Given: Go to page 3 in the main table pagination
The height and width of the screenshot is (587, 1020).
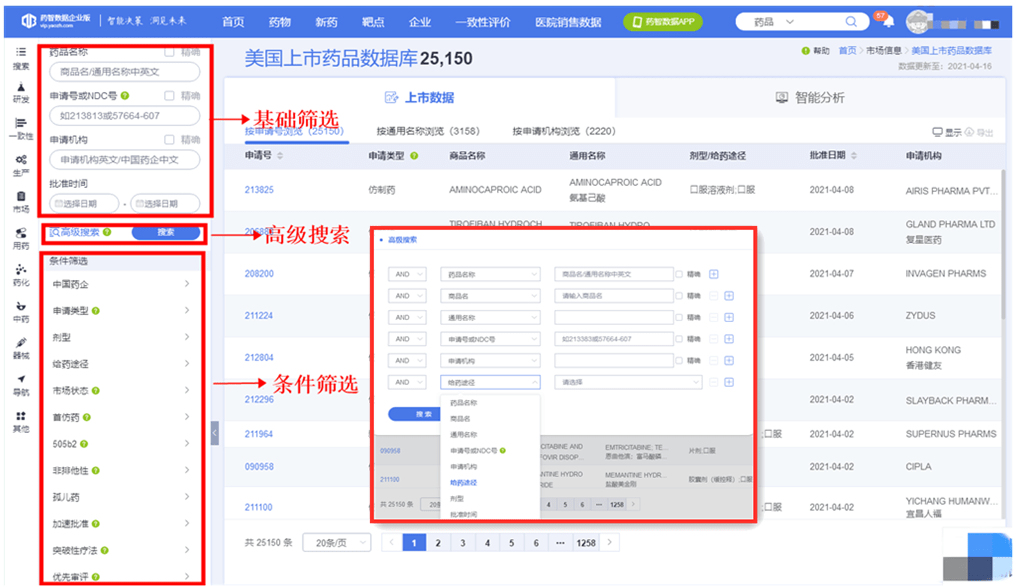Looking at the screenshot, I should pyautogui.click(x=463, y=543).
